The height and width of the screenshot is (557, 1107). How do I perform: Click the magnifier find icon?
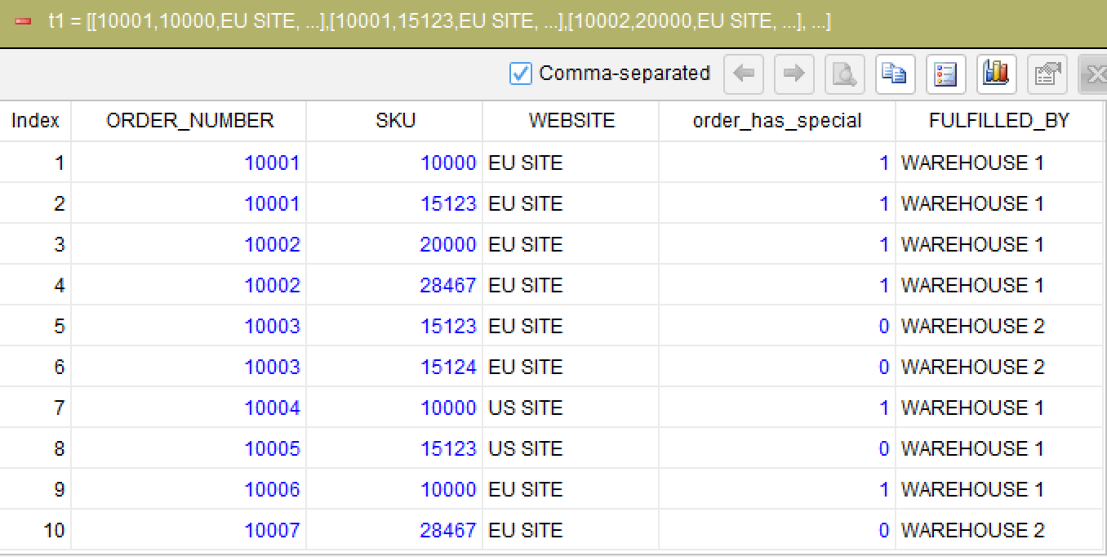(844, 73)
